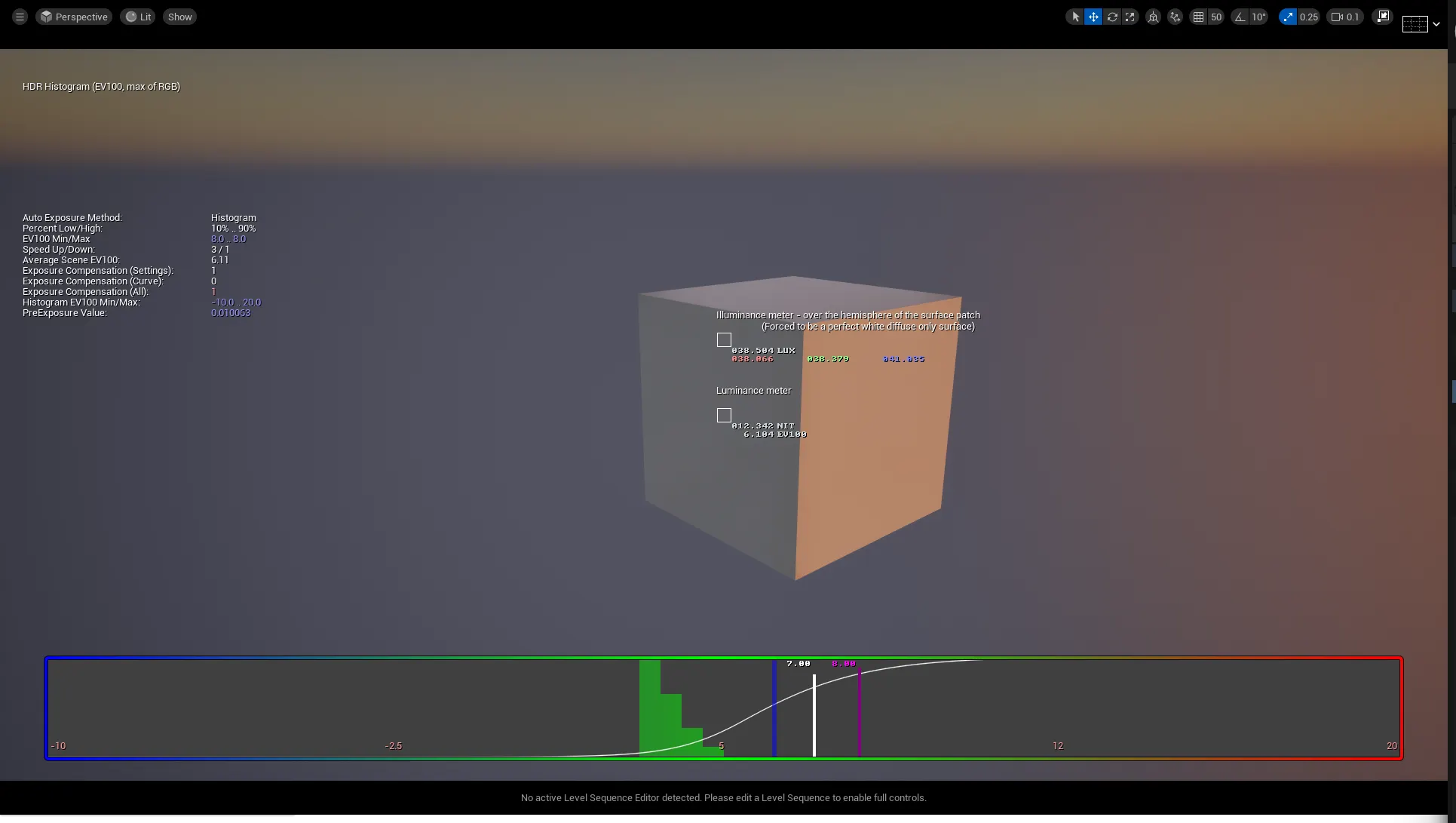Image resolution: width=1456 pixels, height=823 pixels.
Task: Open the surface snapping options
Action: (x=1175, y=17)
